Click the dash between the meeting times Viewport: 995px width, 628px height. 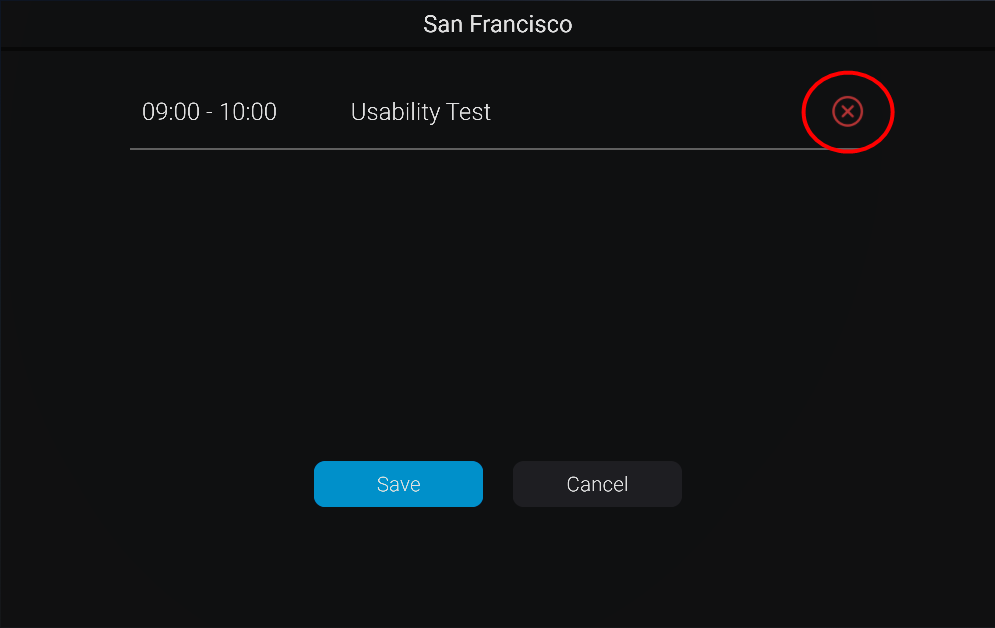coord(209,113)
